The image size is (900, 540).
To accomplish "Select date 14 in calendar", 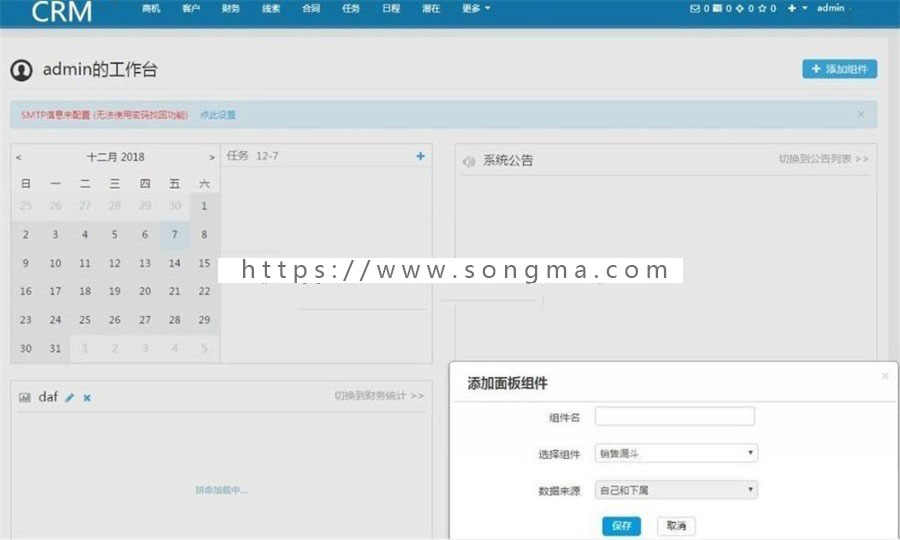I will (x=174, y=263).
